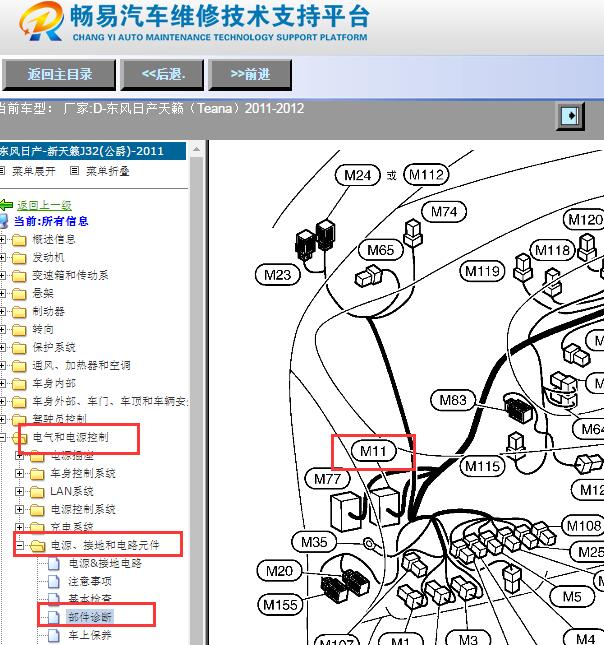The width and height of the screenshot is (604, 645).
Task: Expand the 概述信息 folder node
Action: coord(2,239)
